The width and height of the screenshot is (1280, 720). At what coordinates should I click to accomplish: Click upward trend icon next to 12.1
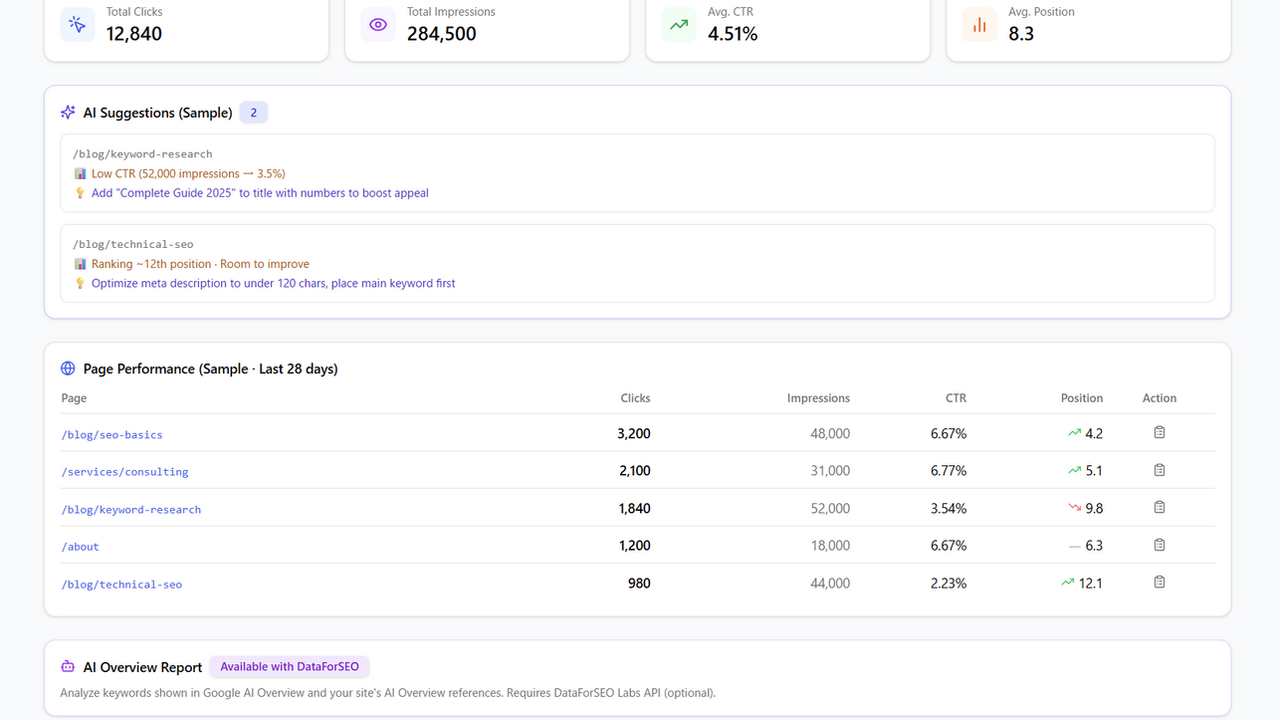tap(1068, 582)
